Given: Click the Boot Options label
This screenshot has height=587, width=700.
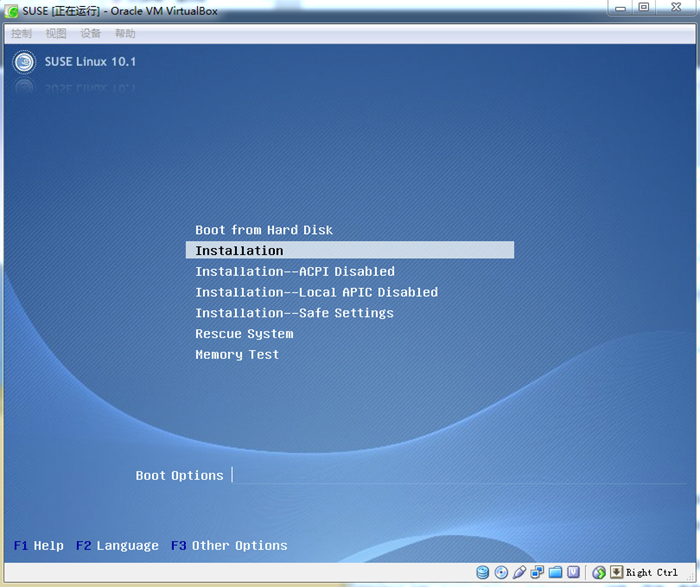Looking at the screenshot, I should pyautogui.click(x=179, y=475).
